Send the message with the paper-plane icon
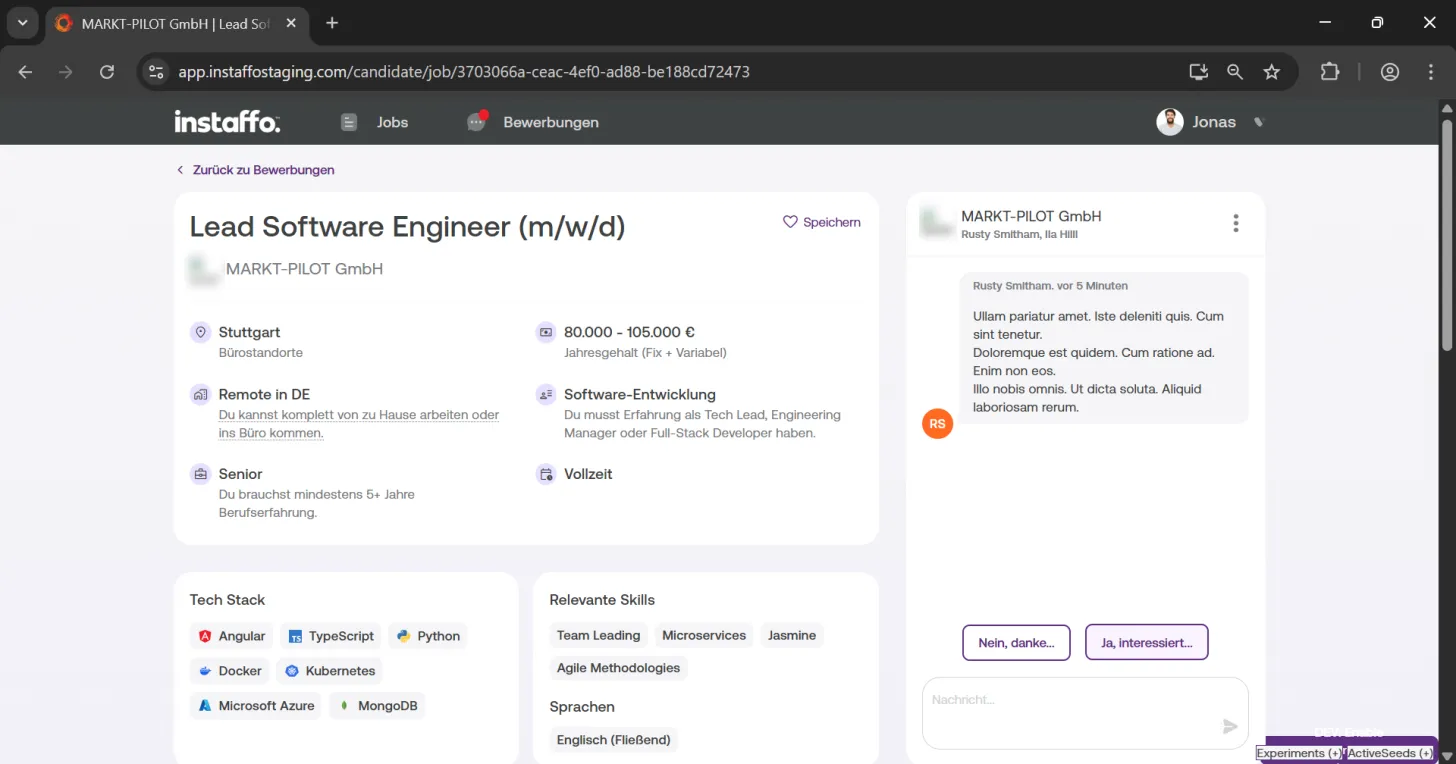This screenshot has height=764, width=1456. pos(1230,727)
